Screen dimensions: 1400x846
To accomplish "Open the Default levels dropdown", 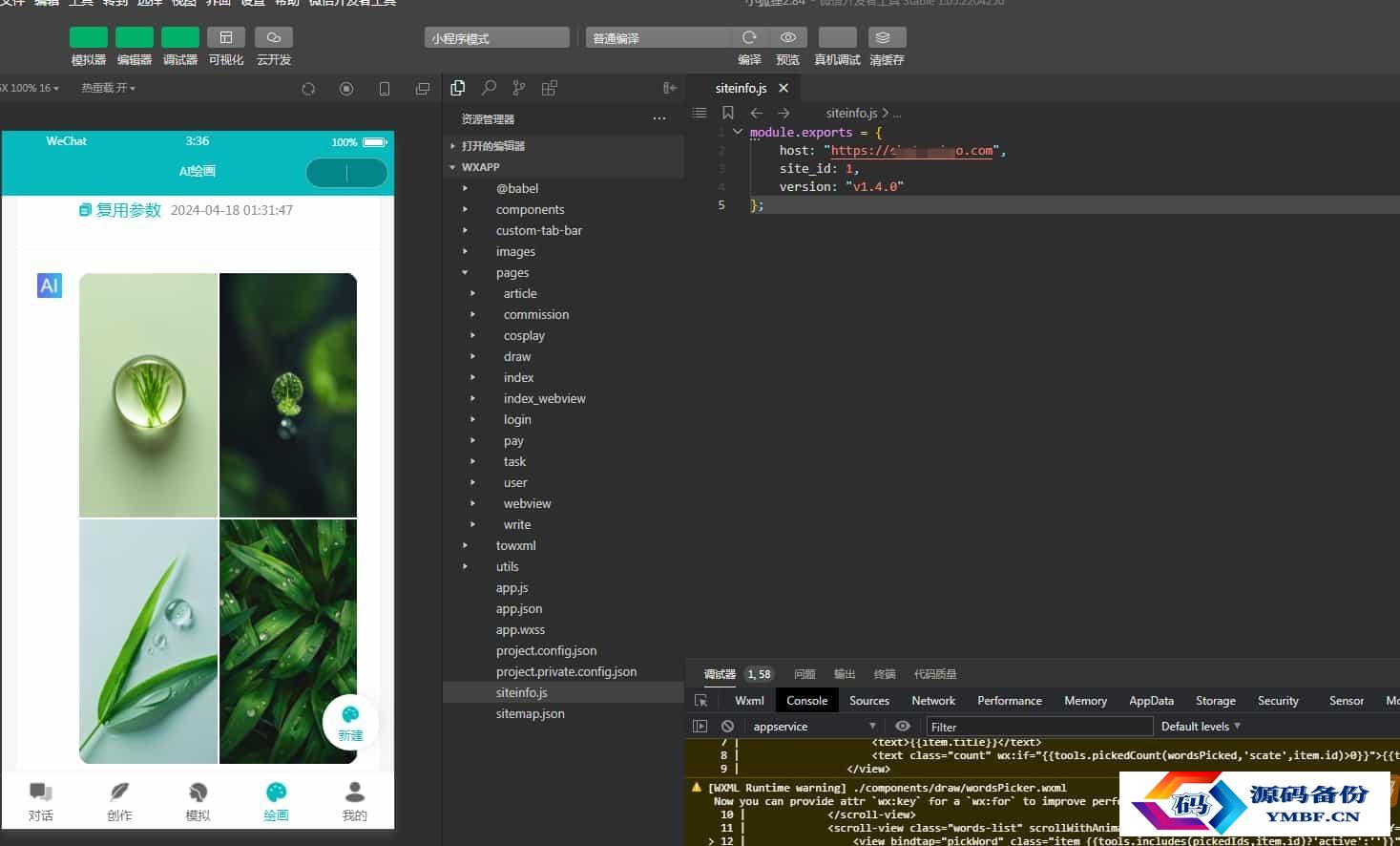I will (1201, 727).
